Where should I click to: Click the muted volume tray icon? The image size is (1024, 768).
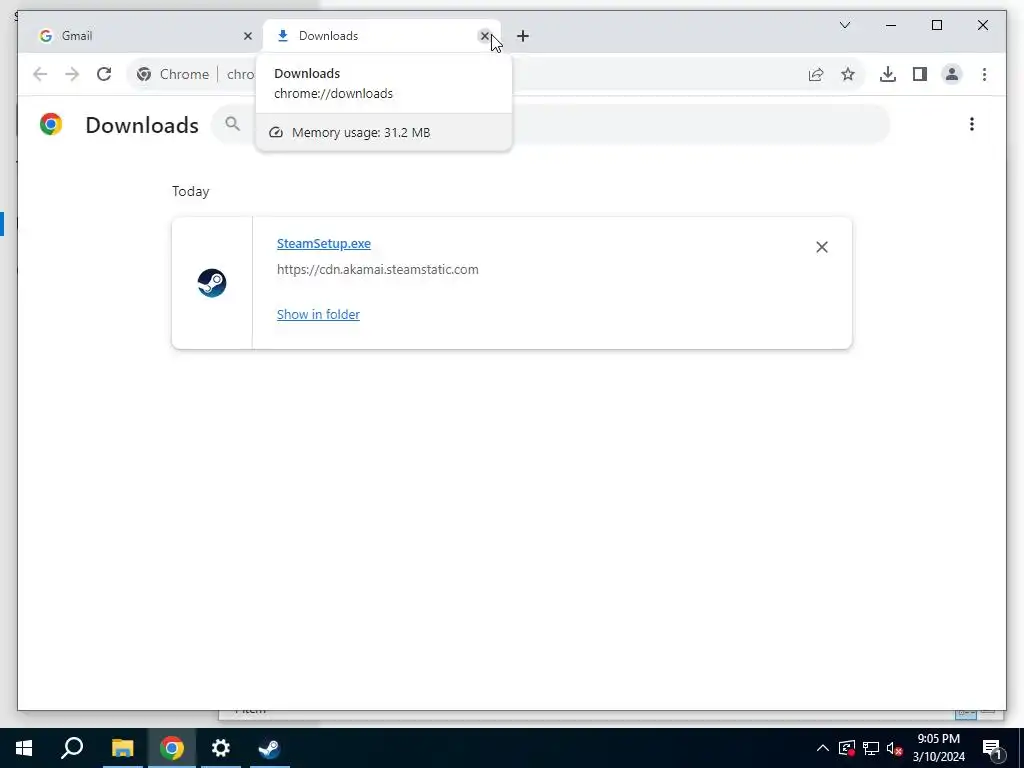pos(894,748)
